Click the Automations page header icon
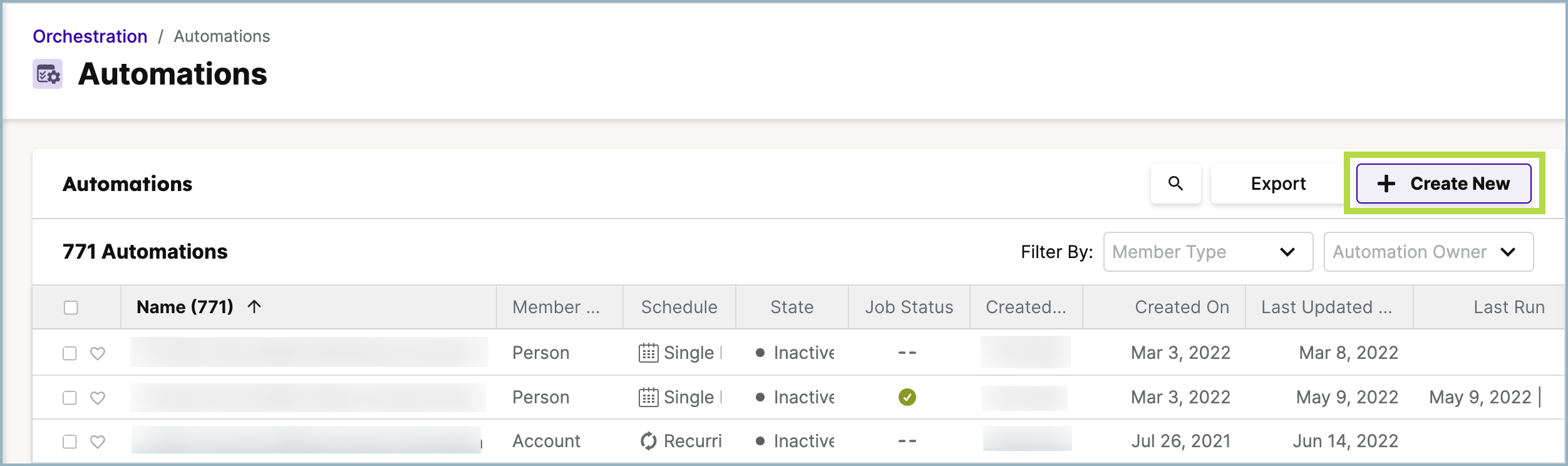The height and width of the screenshot is (466, 1568). click(x=47, y=75)
